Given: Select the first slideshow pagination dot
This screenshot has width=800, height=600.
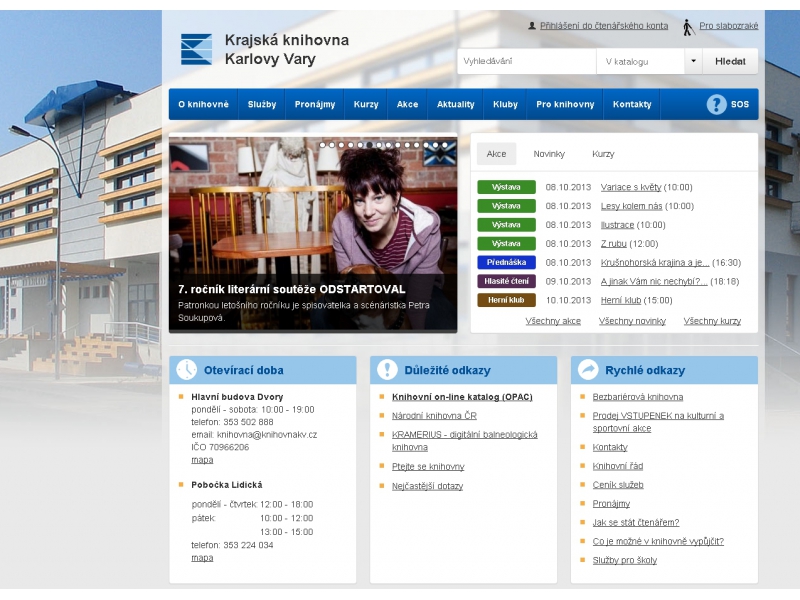Looking at the screenshot, I should 323,145.
